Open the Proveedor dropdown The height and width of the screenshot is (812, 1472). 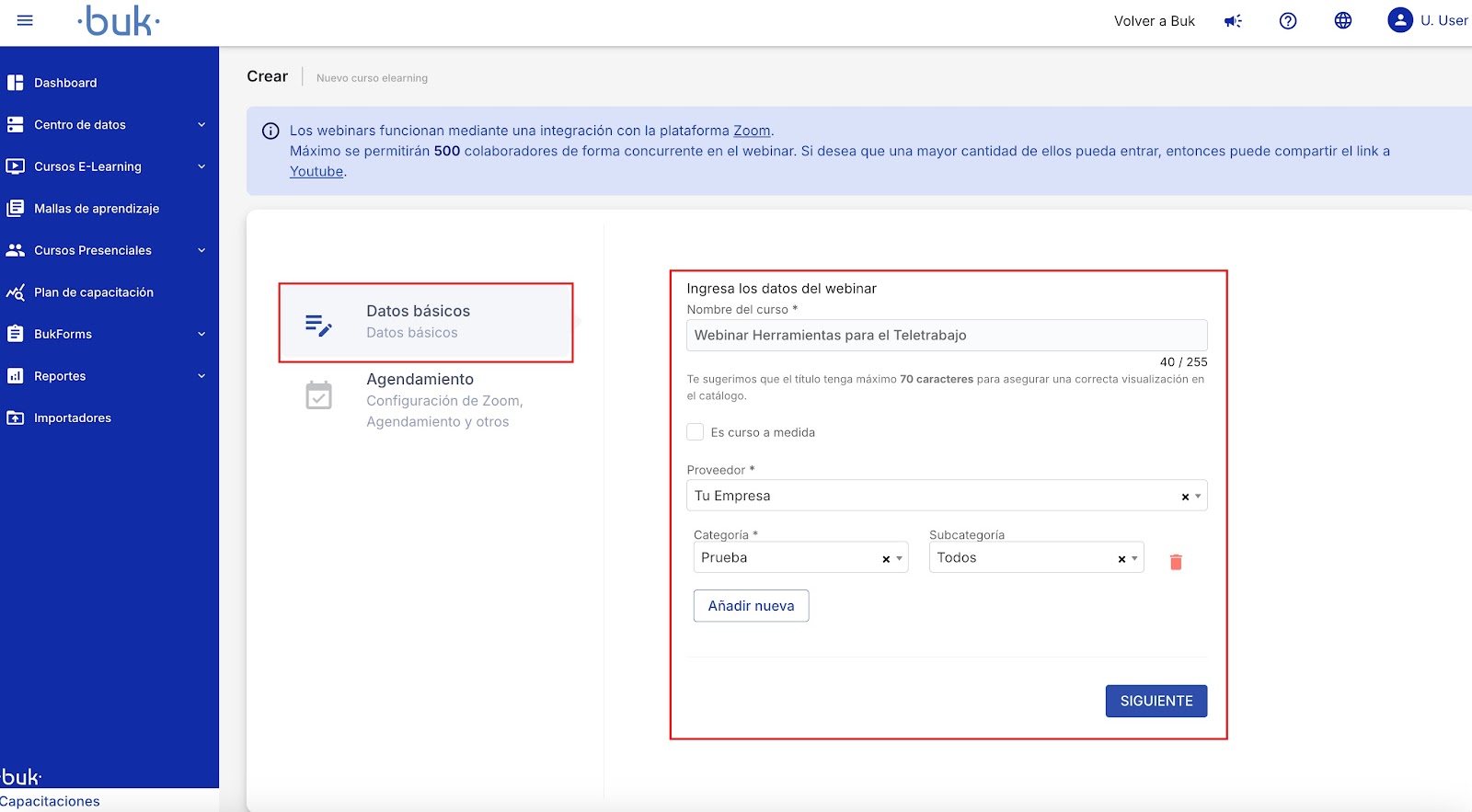pos(1198,497)
